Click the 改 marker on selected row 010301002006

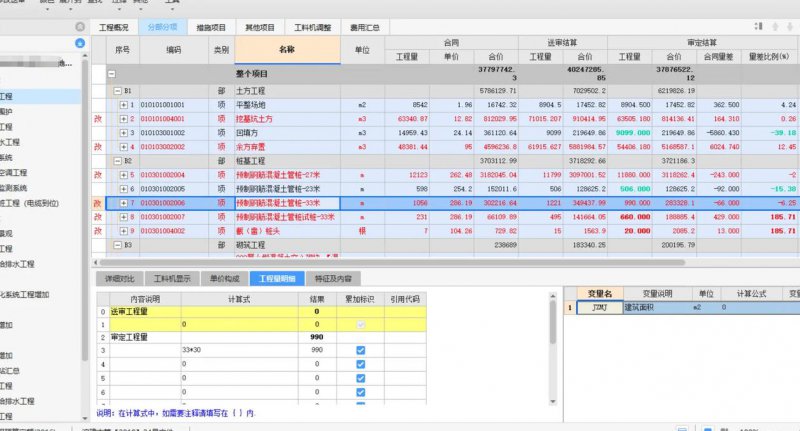[x=98, y=203]
